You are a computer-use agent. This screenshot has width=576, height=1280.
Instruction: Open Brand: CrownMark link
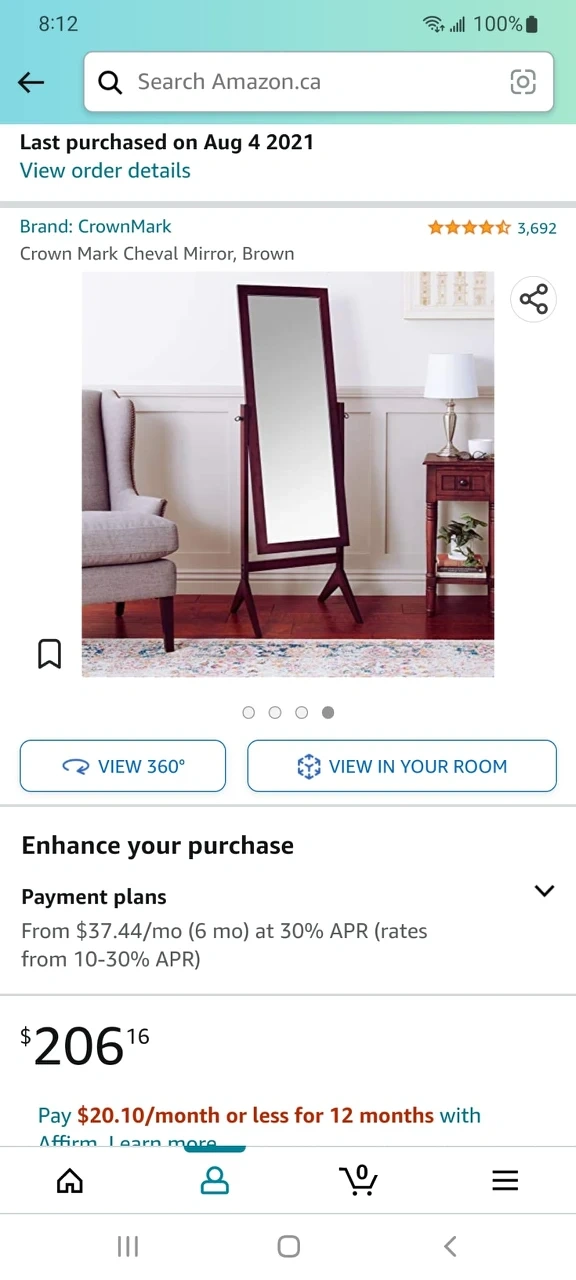[x=96, y=226]
